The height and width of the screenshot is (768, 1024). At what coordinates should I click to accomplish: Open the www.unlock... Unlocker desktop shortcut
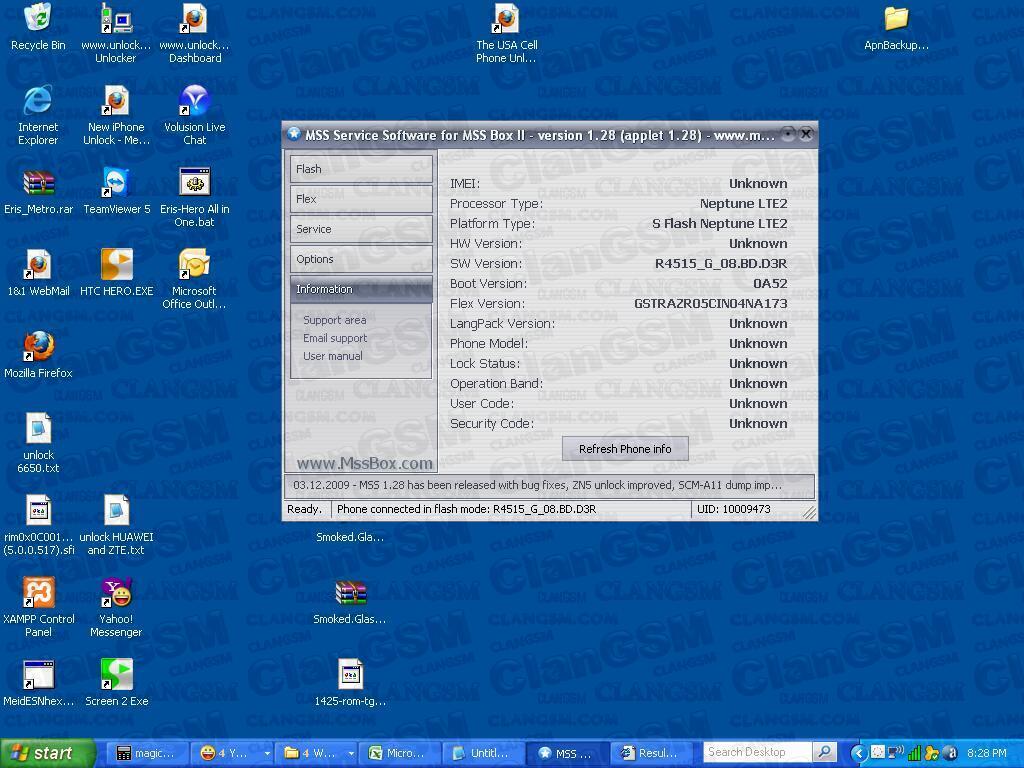pyautogui.click(x=116, y=18)
